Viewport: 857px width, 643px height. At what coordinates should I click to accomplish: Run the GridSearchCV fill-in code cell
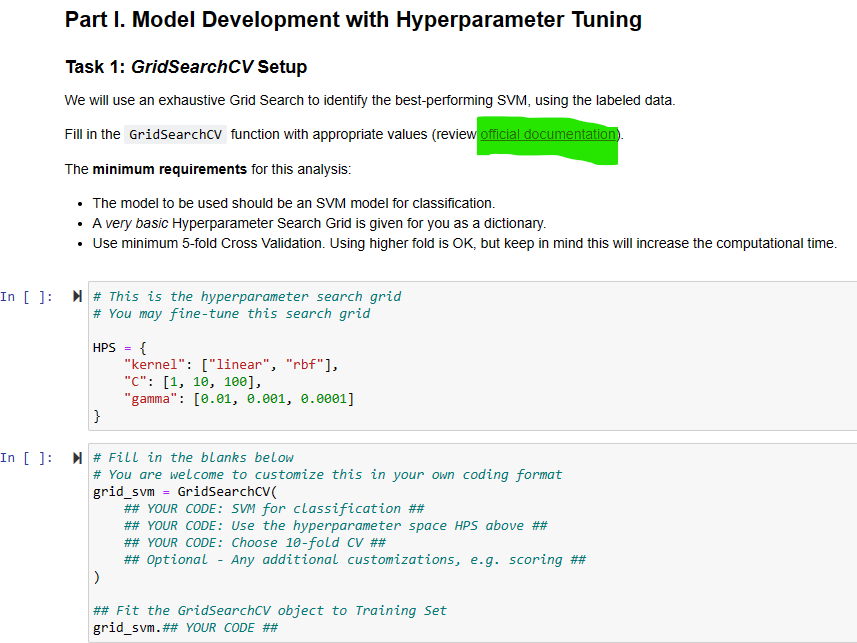pyautogui.click(x=76, y=458)
